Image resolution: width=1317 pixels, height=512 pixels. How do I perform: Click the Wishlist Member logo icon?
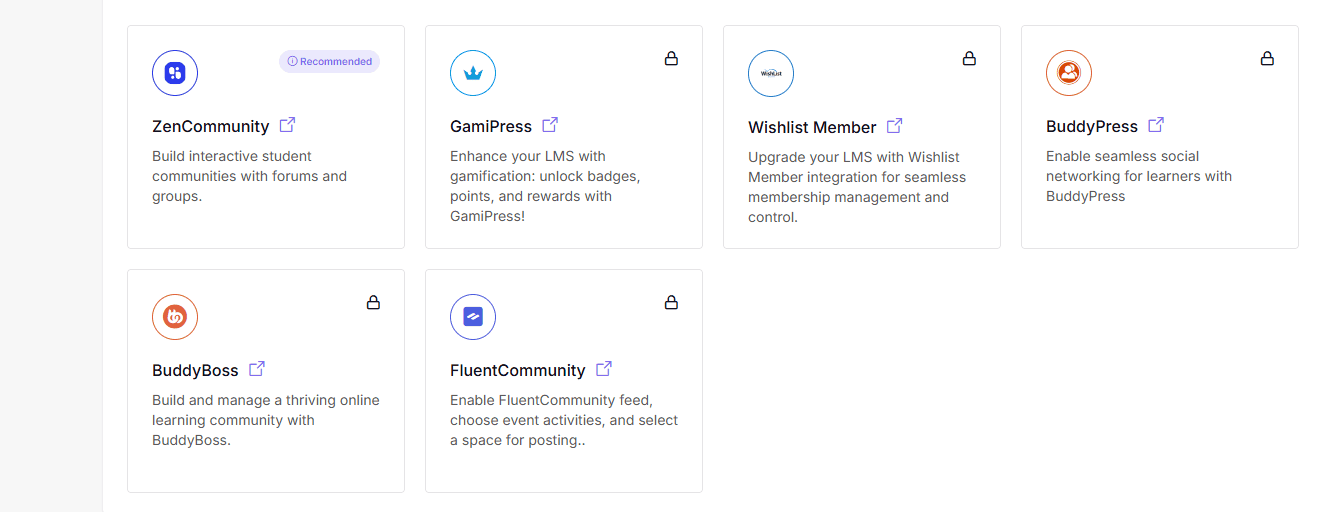pyautogui.click(x=771, y=73)
